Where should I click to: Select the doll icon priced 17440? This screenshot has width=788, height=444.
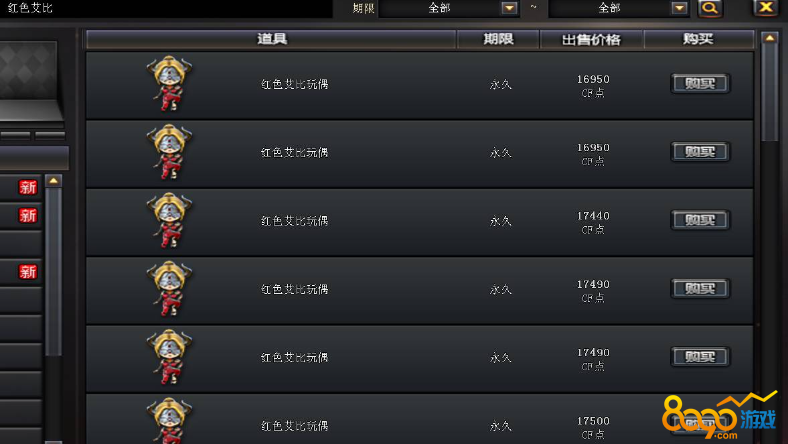click(x=169, y=220)
